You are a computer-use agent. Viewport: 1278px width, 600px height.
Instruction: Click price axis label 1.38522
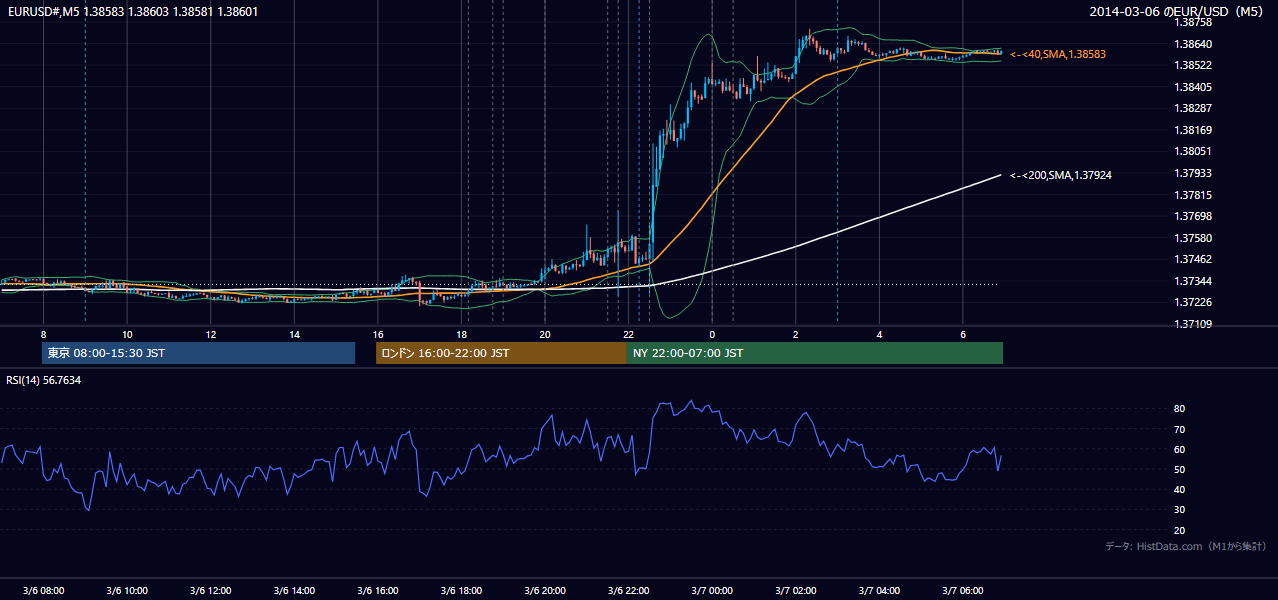pyautogui.click(x=1192, y=65)
